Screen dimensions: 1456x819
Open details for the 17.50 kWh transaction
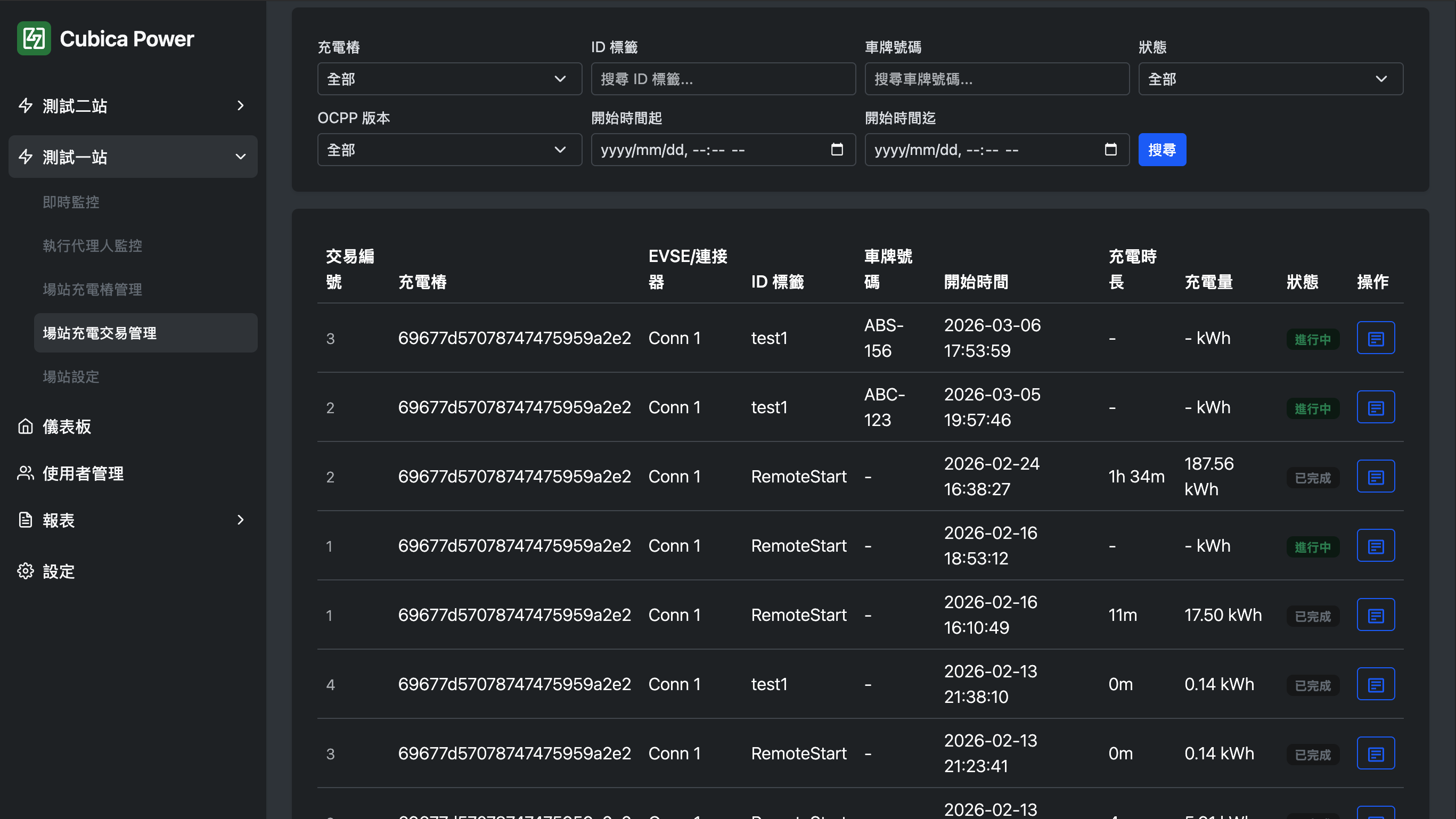pyautogui.click(x=1375, y=615)
